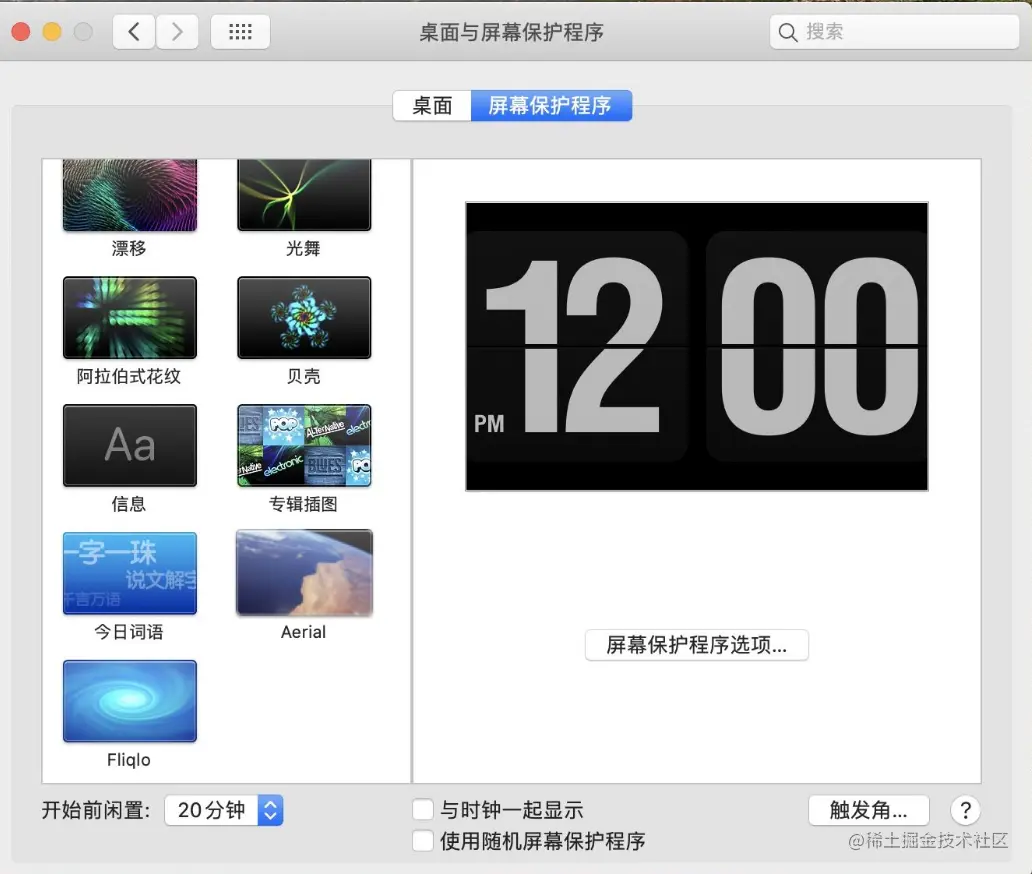Select the 贝壳 screen saver

(x=303, y=318)
